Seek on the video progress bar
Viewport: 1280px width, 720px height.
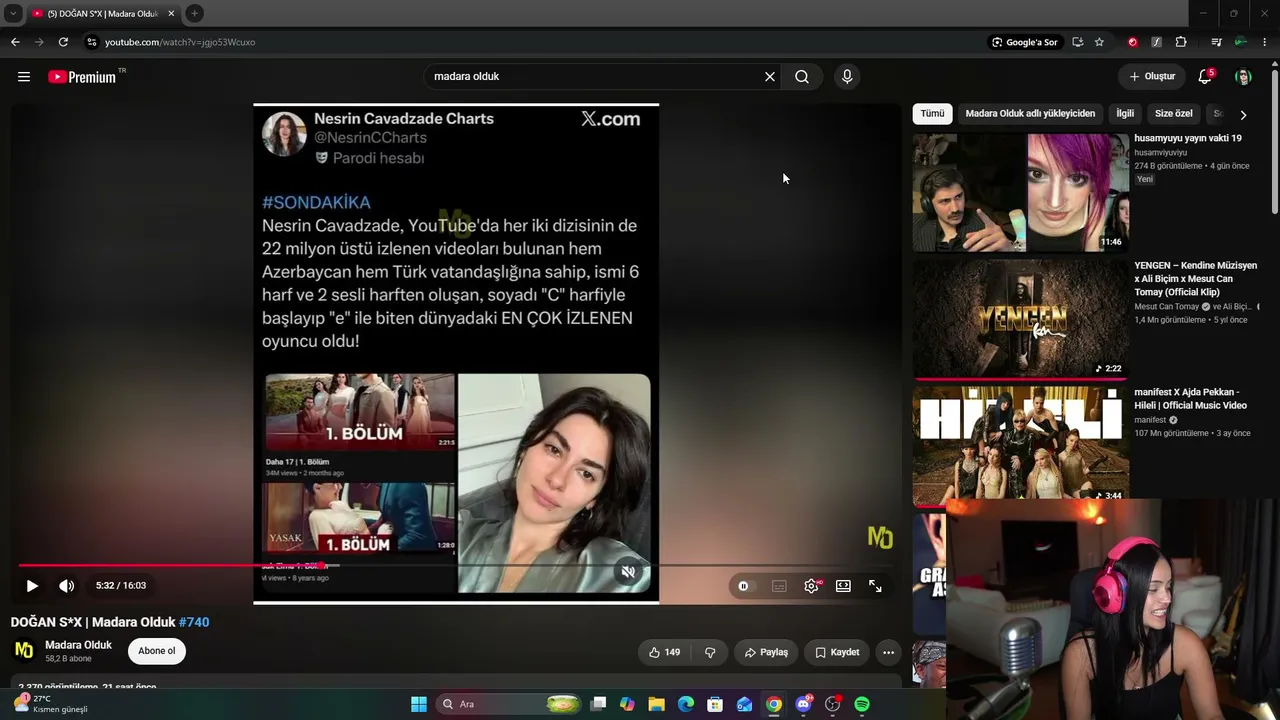(454, 565)
